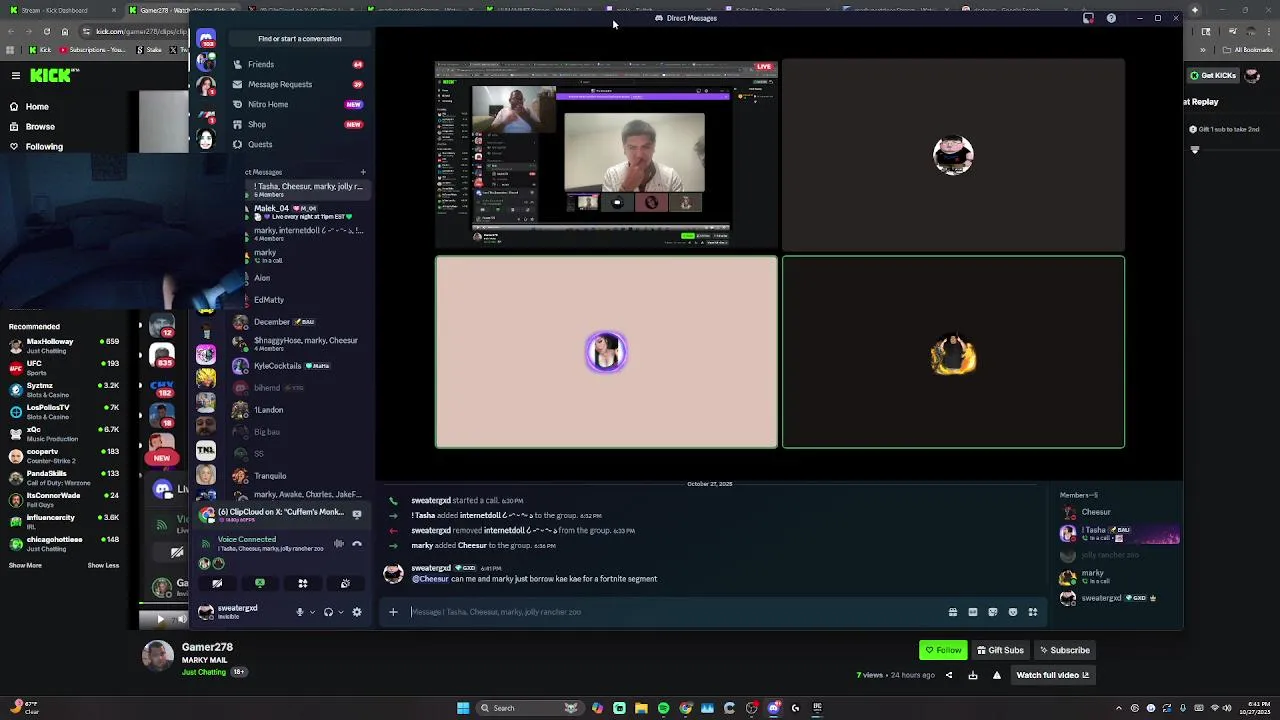Click the Friends icon in Discord
This screenshot has width=1280, height=720.
click(x=237, y=64)
